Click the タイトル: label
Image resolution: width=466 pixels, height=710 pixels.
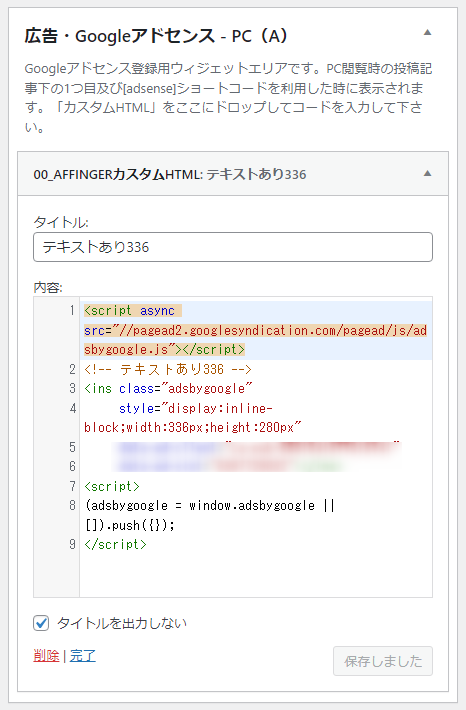[60, 222]
